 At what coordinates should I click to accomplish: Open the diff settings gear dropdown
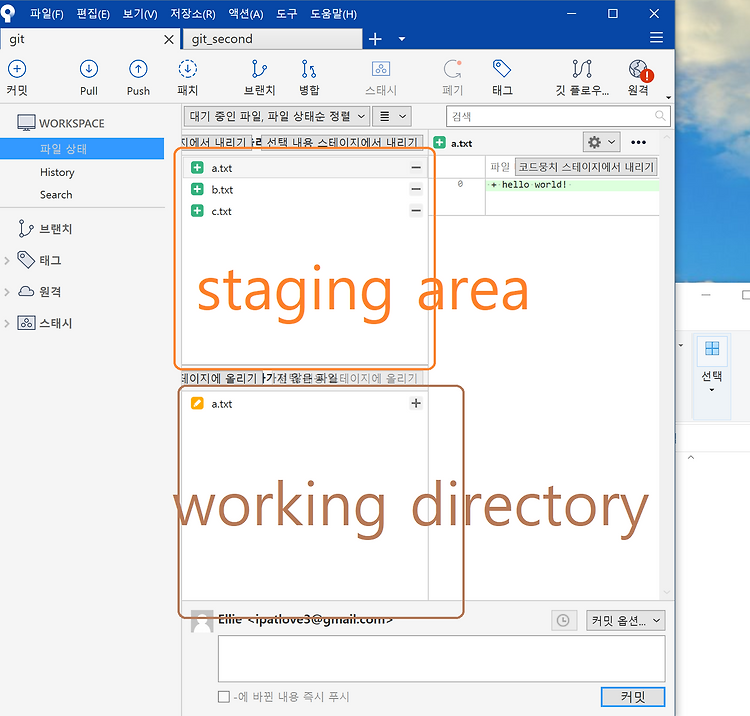click(602, 142)
